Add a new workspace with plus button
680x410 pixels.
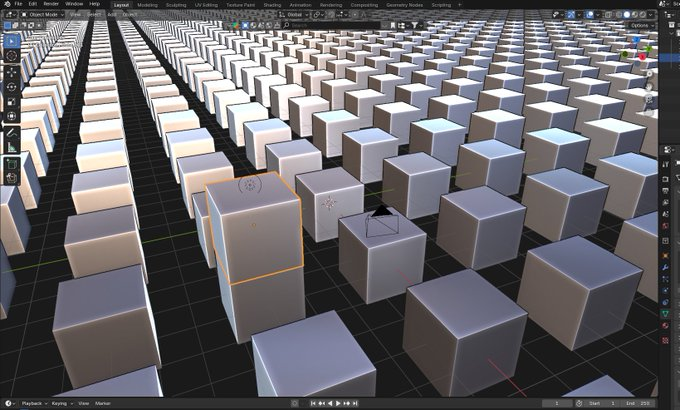[x=460, y=5]
